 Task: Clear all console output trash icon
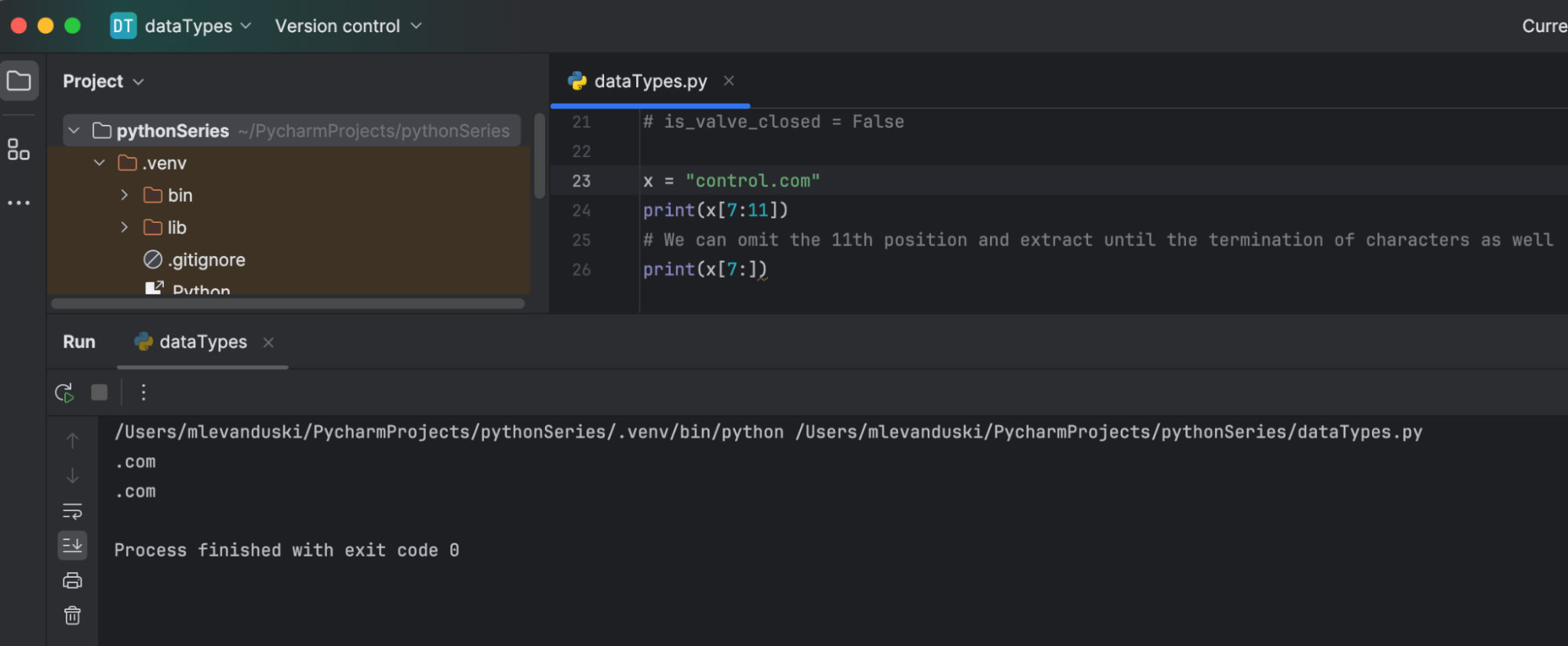click(72, 615)
